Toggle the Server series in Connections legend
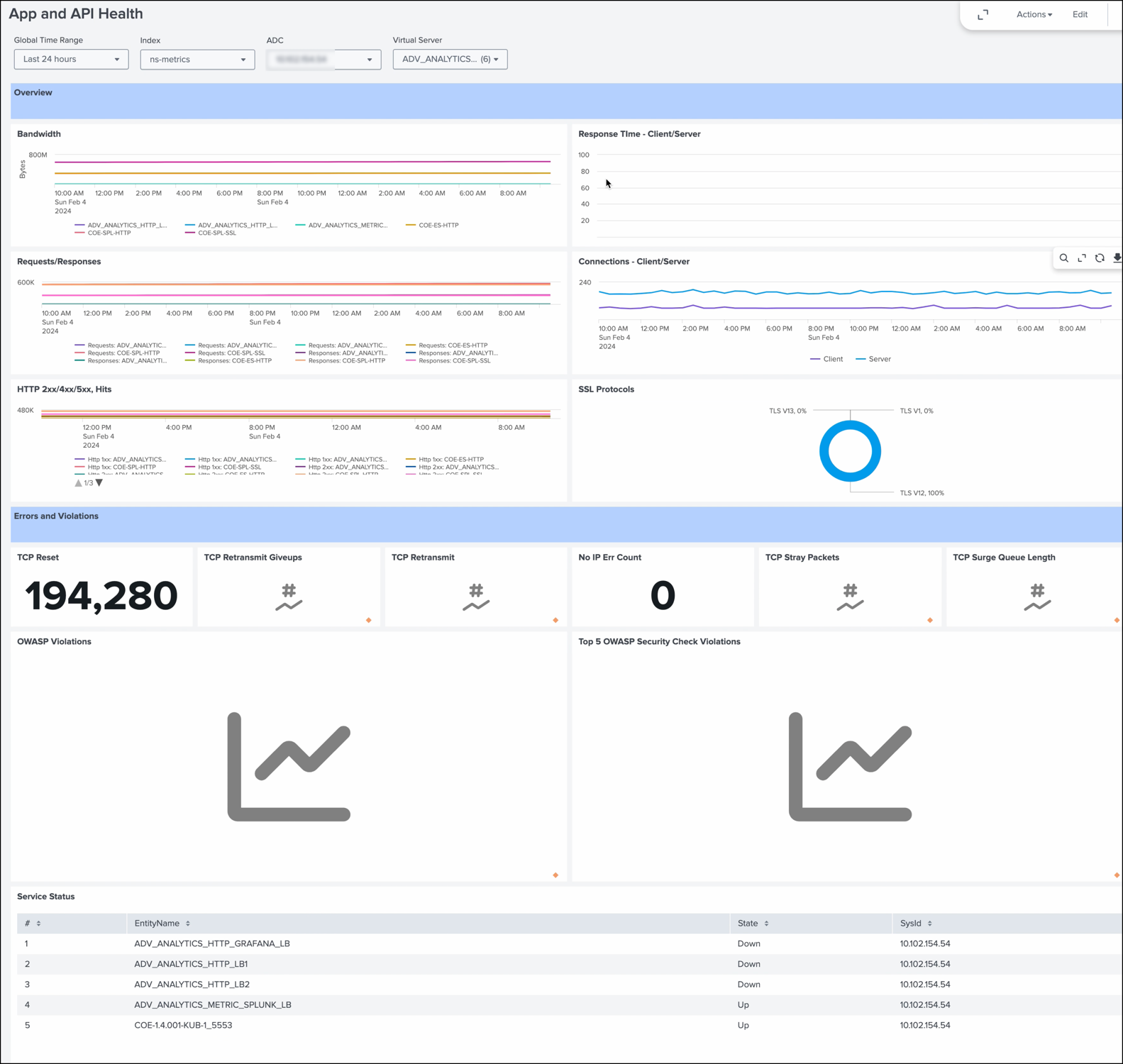The width and height of the screenshot is (1123, 1064). click(x=873, y=360)
